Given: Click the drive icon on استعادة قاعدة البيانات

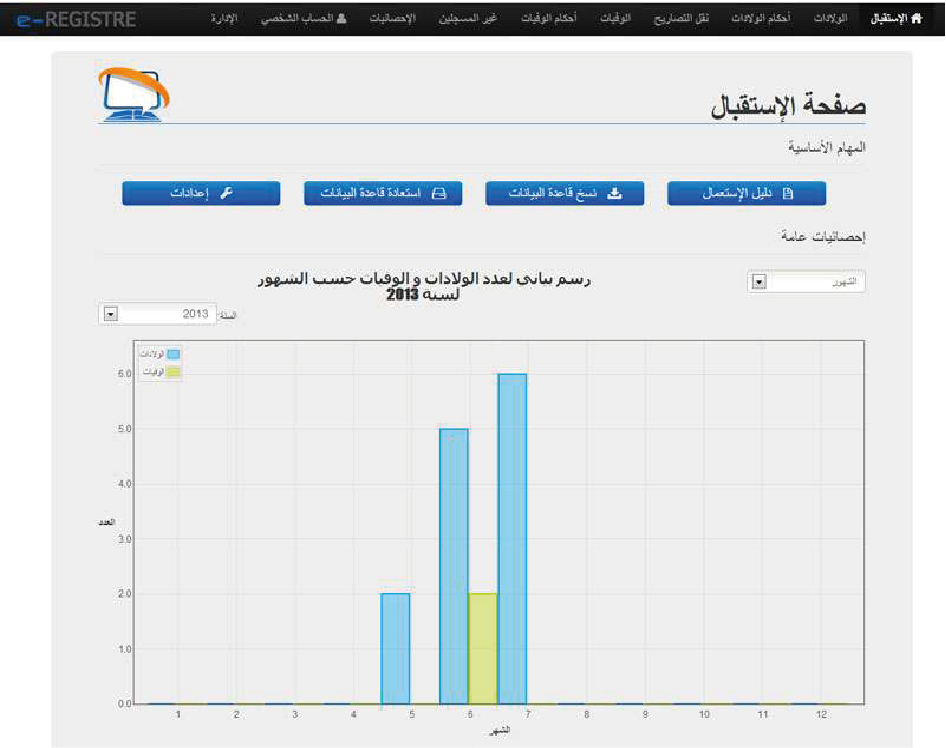Looking at the screenshot, I should point(439,193).
